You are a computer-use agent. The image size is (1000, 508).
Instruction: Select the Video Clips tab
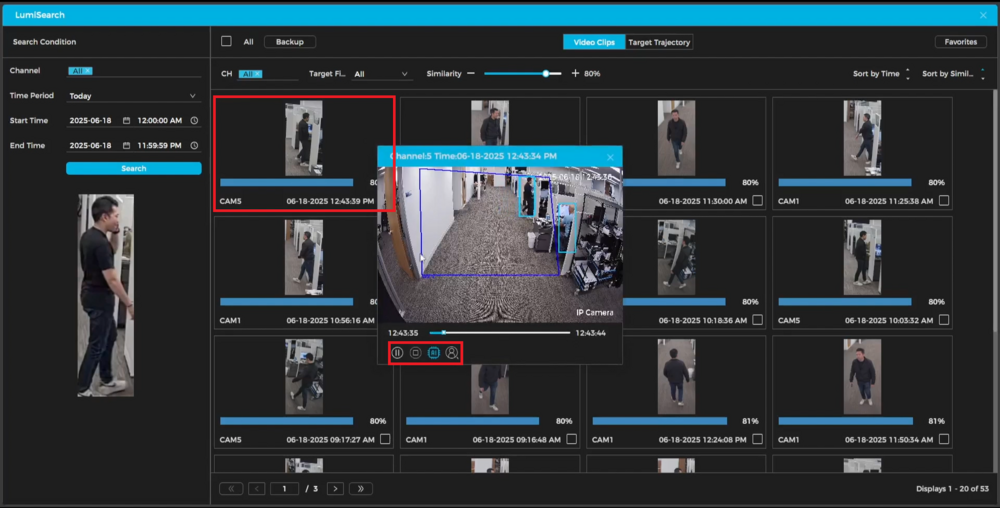(x=594, y=42)
